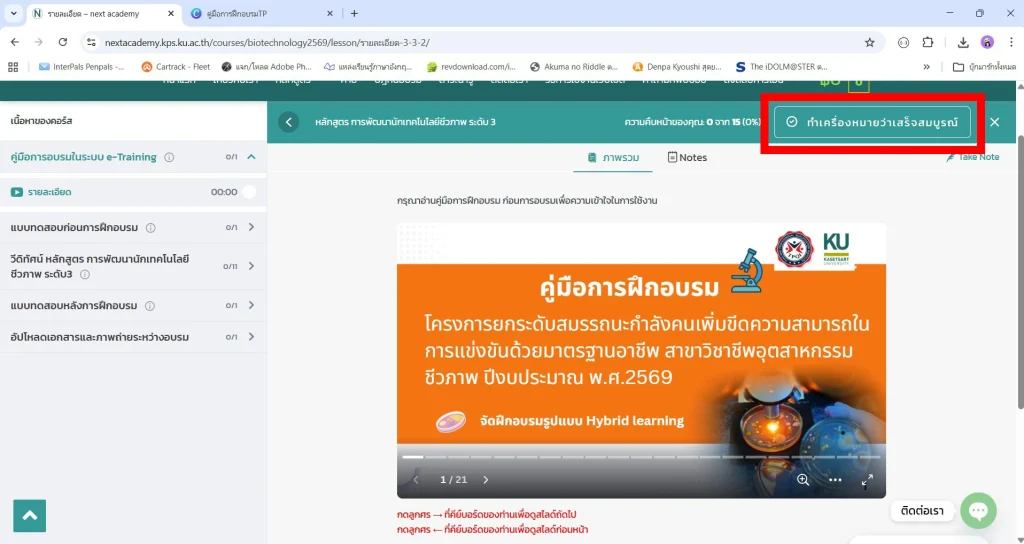Switch to the Notes tab
Screen dimensions: 1024x544
tap(687, 157)
